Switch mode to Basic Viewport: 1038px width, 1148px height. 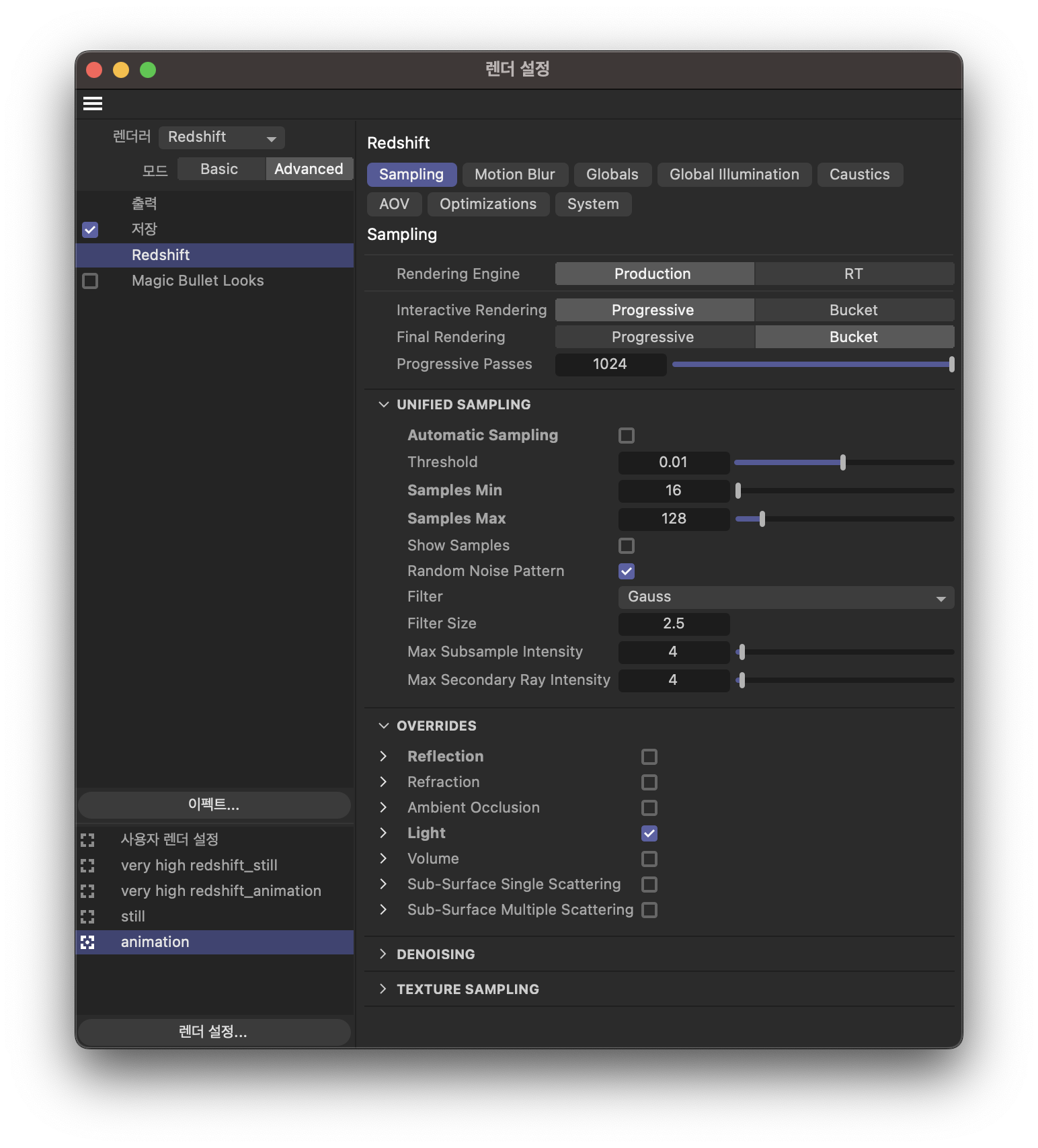point(220,169)
